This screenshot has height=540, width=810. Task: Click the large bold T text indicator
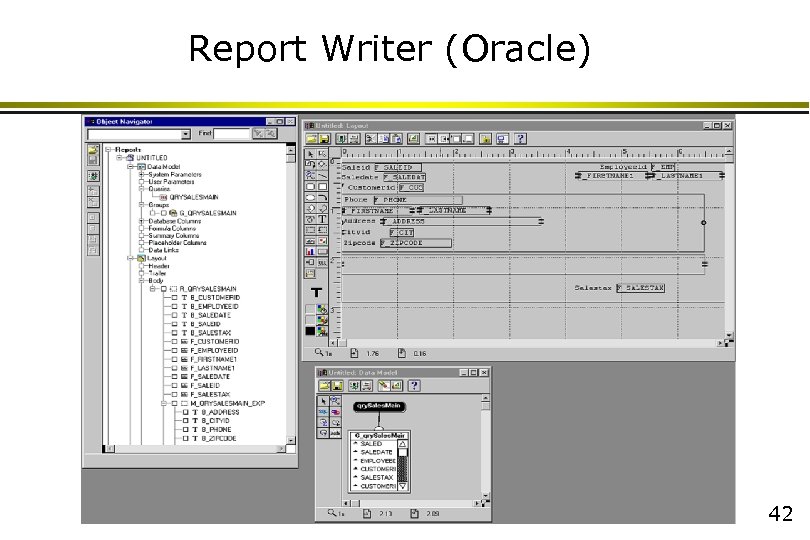point(316,293)
